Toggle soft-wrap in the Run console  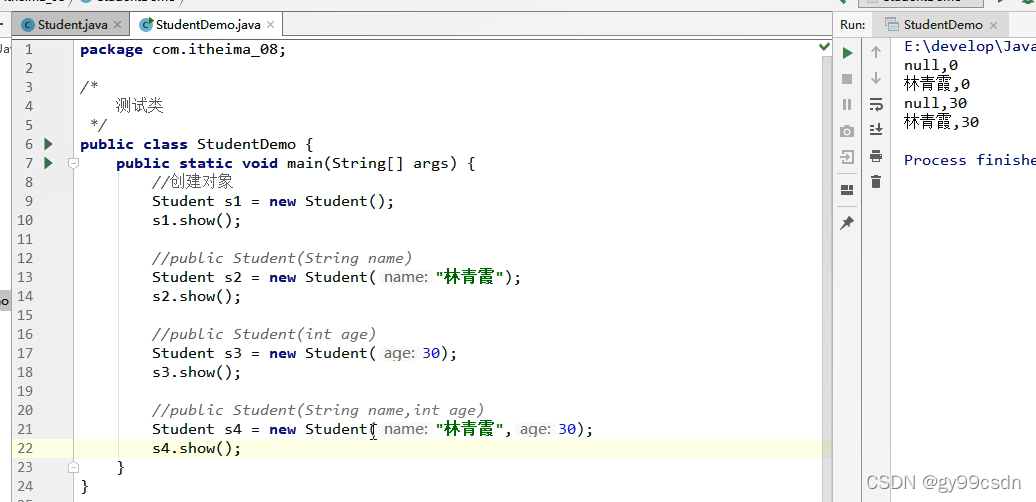[x=876, y=104]
